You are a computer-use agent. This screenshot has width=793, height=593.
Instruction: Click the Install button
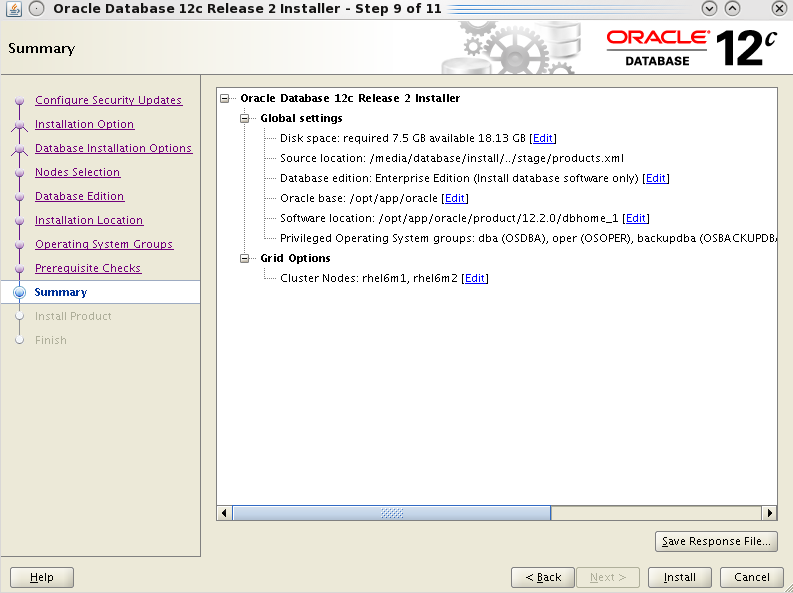680,577
